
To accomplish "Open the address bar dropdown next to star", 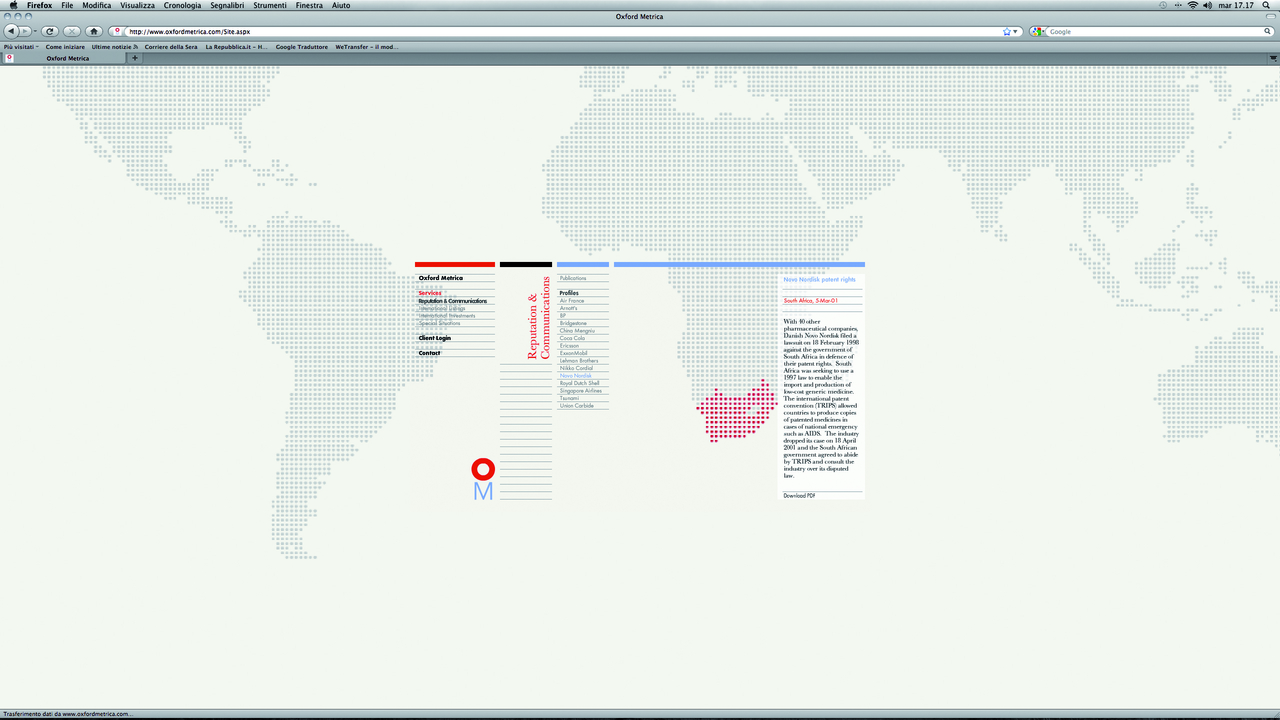I will [1016, 31].
